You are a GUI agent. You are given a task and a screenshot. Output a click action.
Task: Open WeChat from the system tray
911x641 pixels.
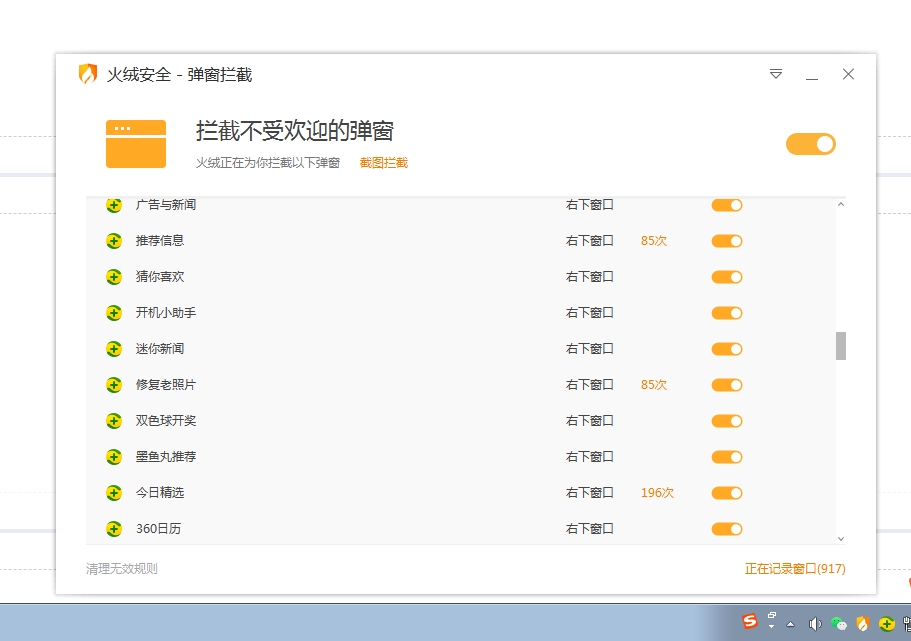839,624
